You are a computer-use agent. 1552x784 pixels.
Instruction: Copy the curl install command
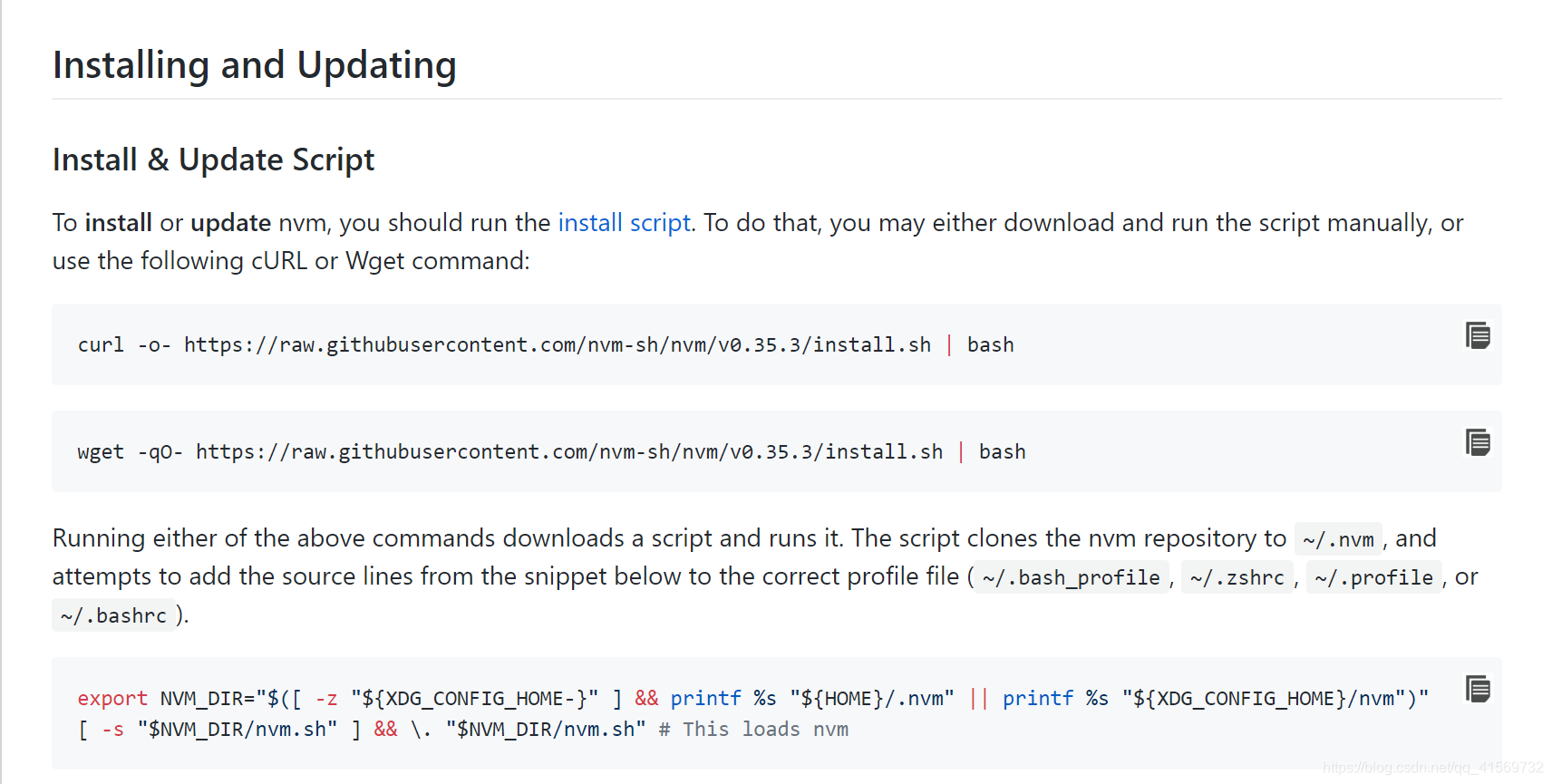click(x=1478, y=335)
